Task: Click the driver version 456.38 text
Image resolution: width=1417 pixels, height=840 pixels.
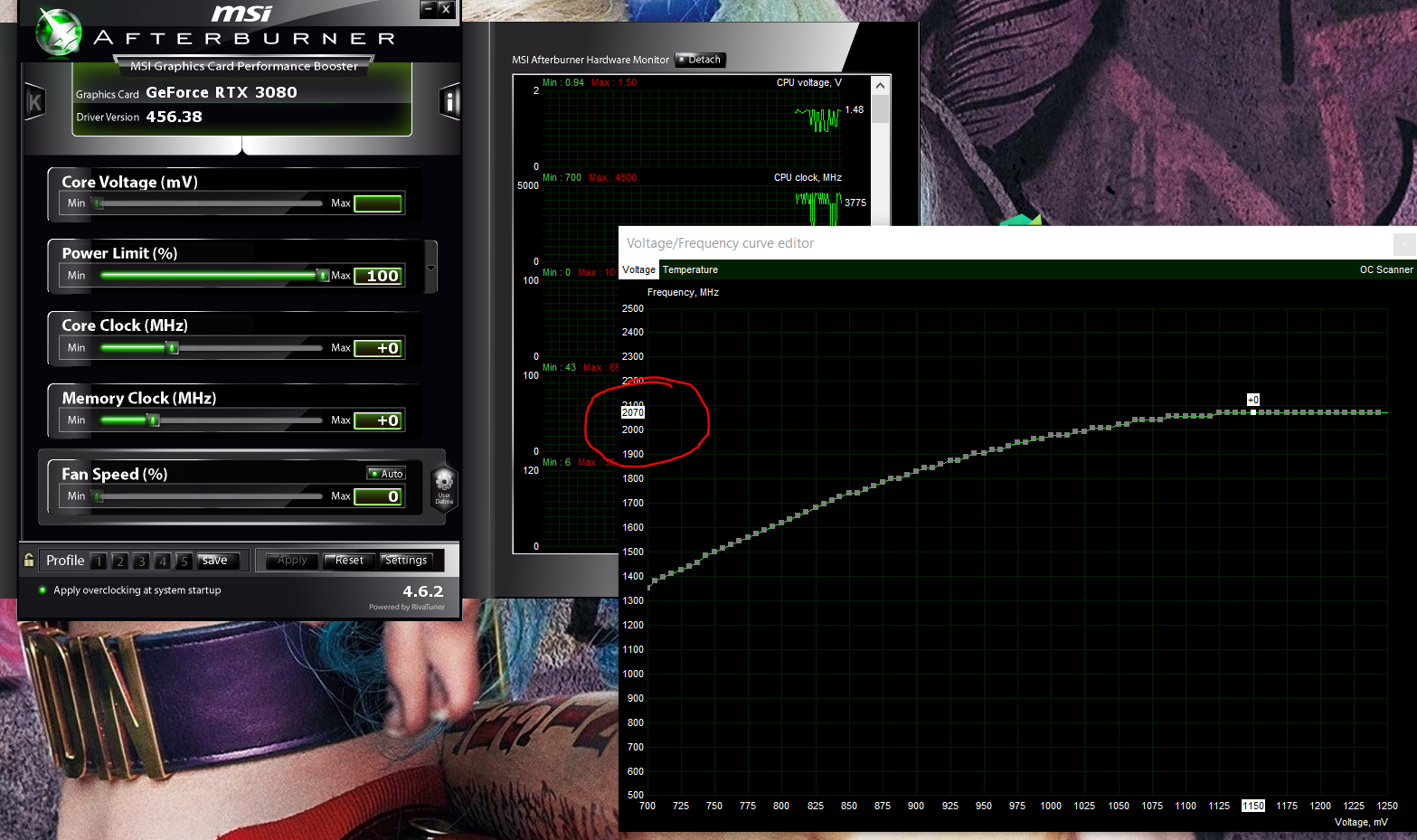Action: pos(175,117)
